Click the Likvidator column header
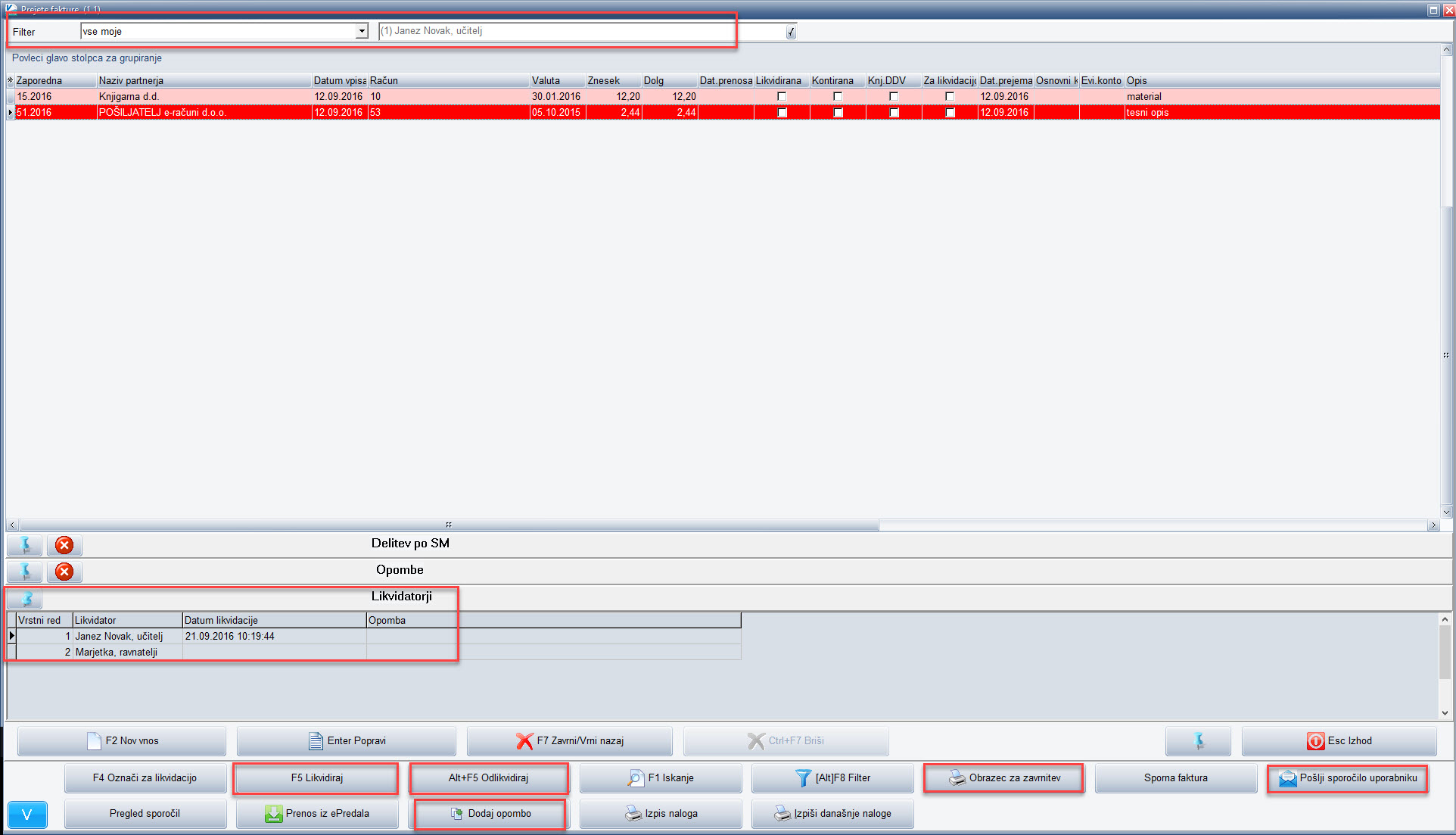Screen dimensions: 1456x835 (x=127, y=620)
